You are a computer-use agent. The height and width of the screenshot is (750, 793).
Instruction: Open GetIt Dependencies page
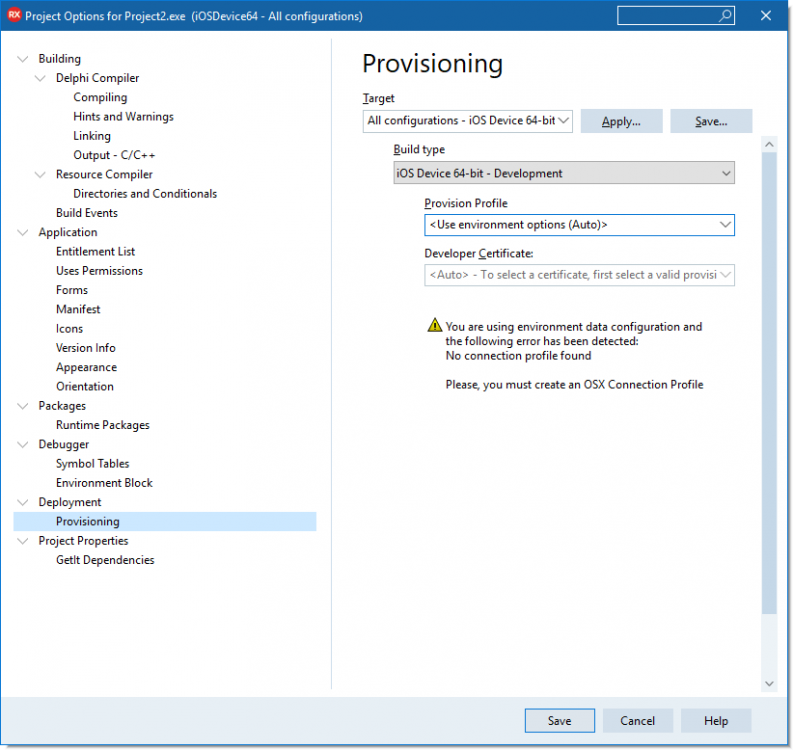pyautogui.click(x=105, y=560)
